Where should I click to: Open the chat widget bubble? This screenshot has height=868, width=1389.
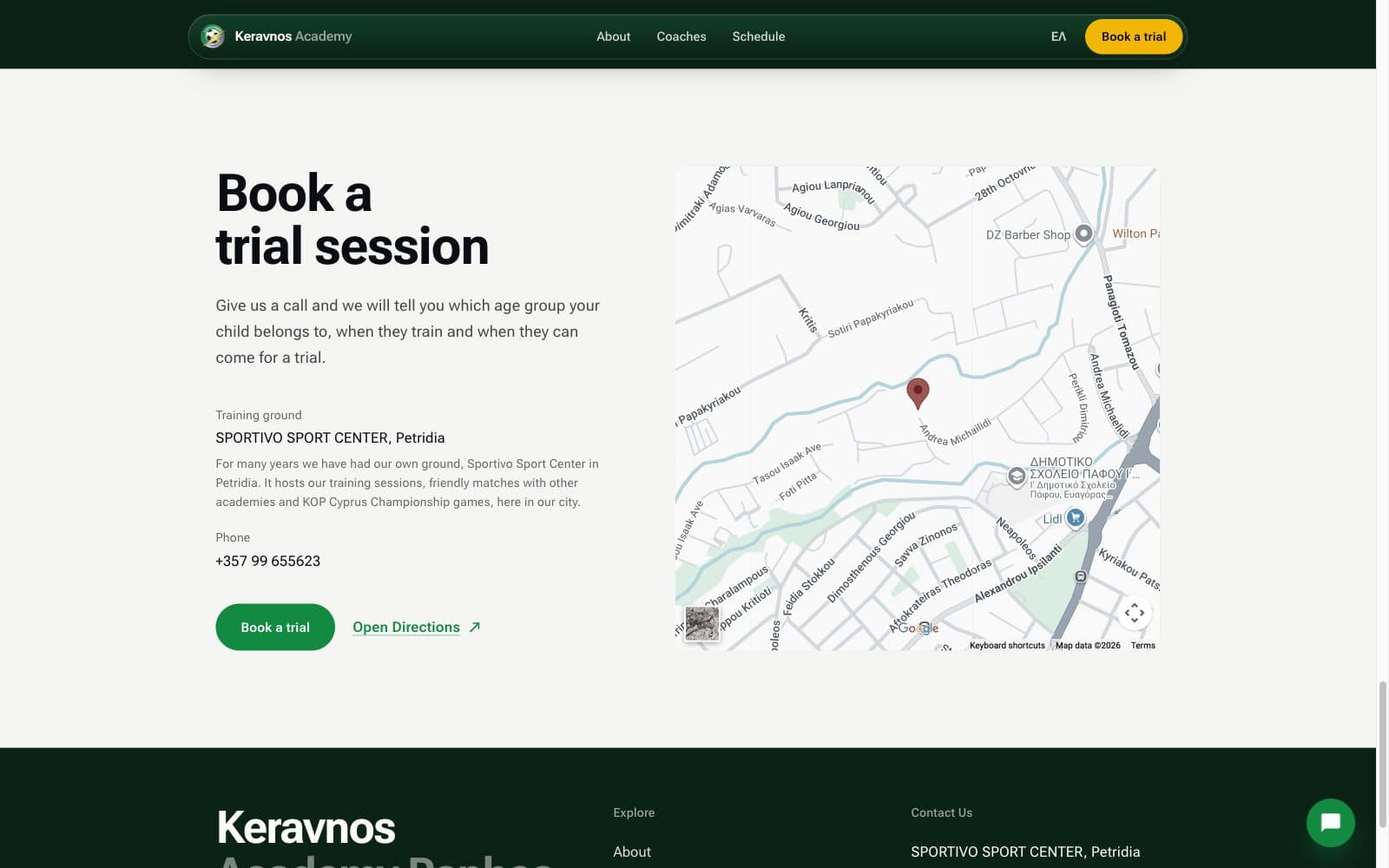click(x=1330, y=822)
